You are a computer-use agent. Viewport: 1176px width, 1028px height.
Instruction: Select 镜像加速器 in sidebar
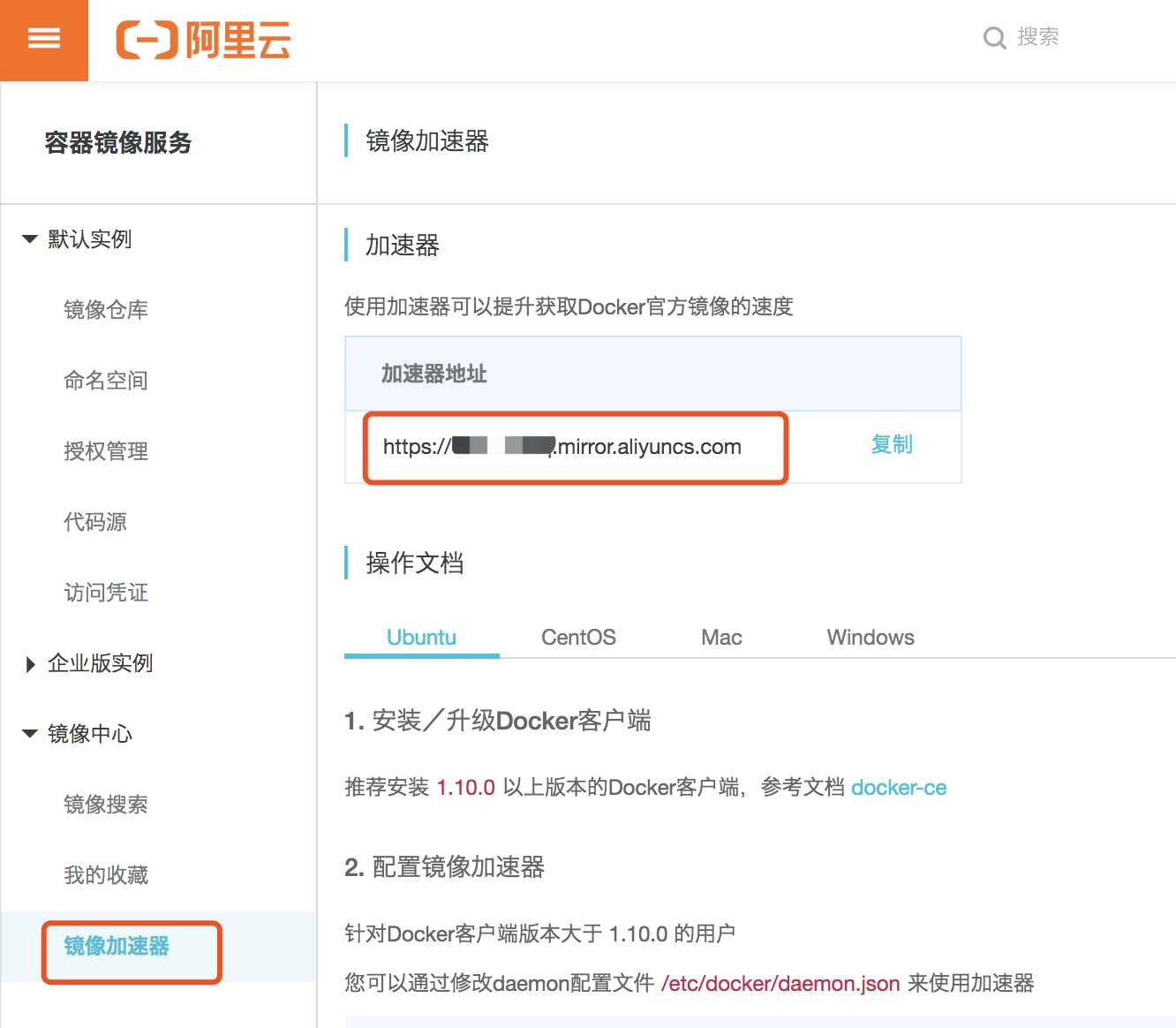click(117, 946)
